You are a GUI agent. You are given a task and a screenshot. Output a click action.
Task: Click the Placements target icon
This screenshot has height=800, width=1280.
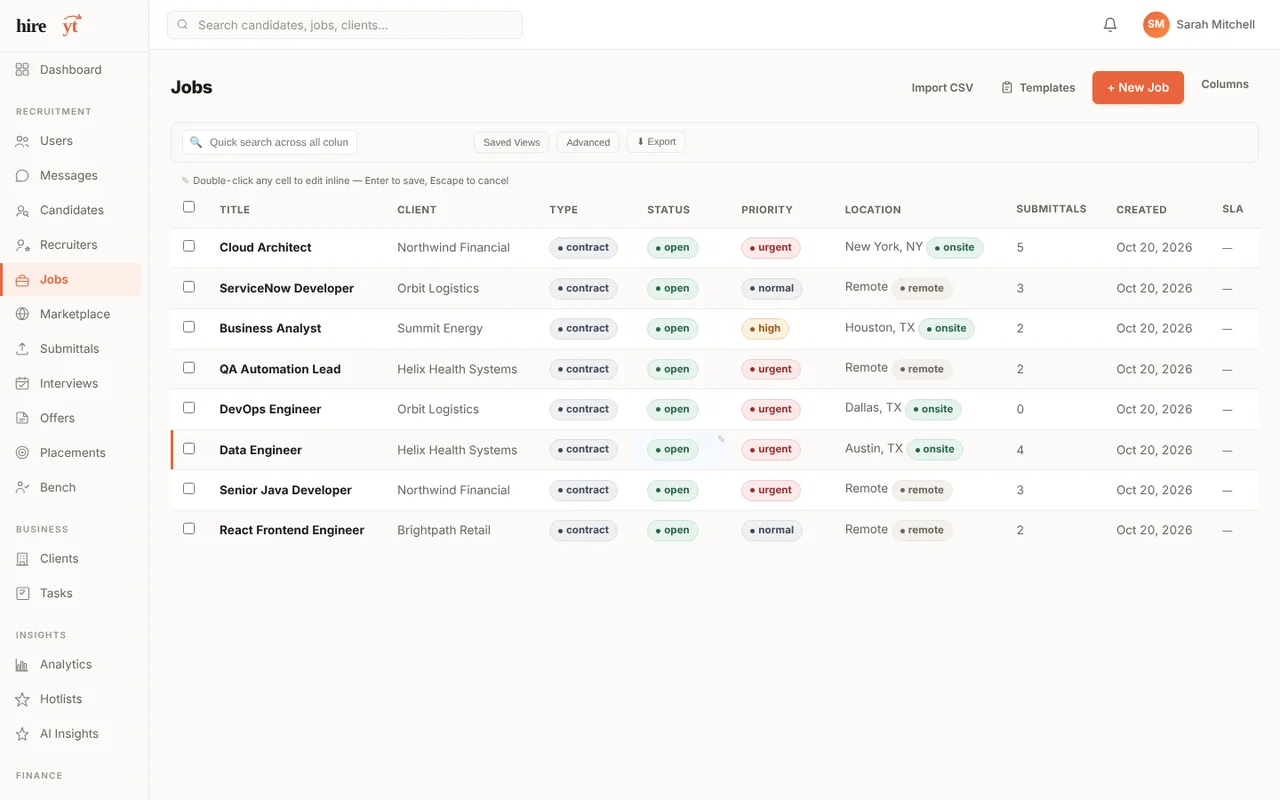pyautogui.click(x=22, y=453)
